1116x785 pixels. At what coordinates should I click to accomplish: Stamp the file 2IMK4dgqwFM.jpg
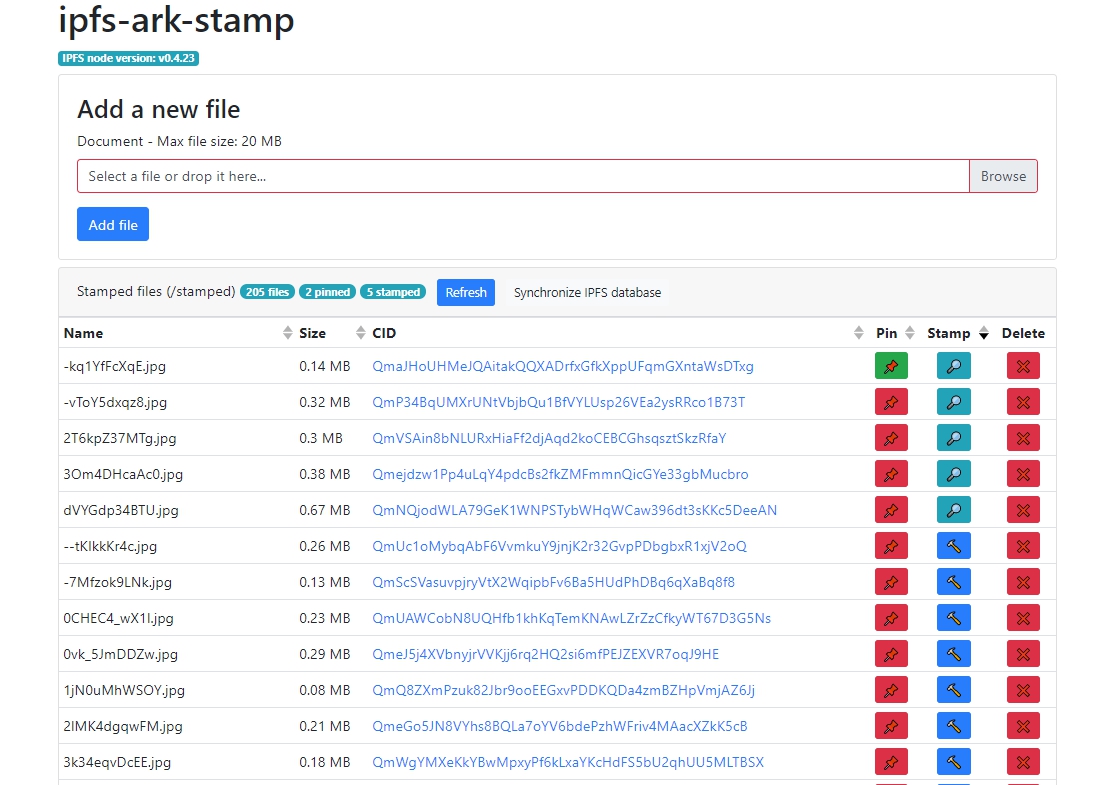954,726
